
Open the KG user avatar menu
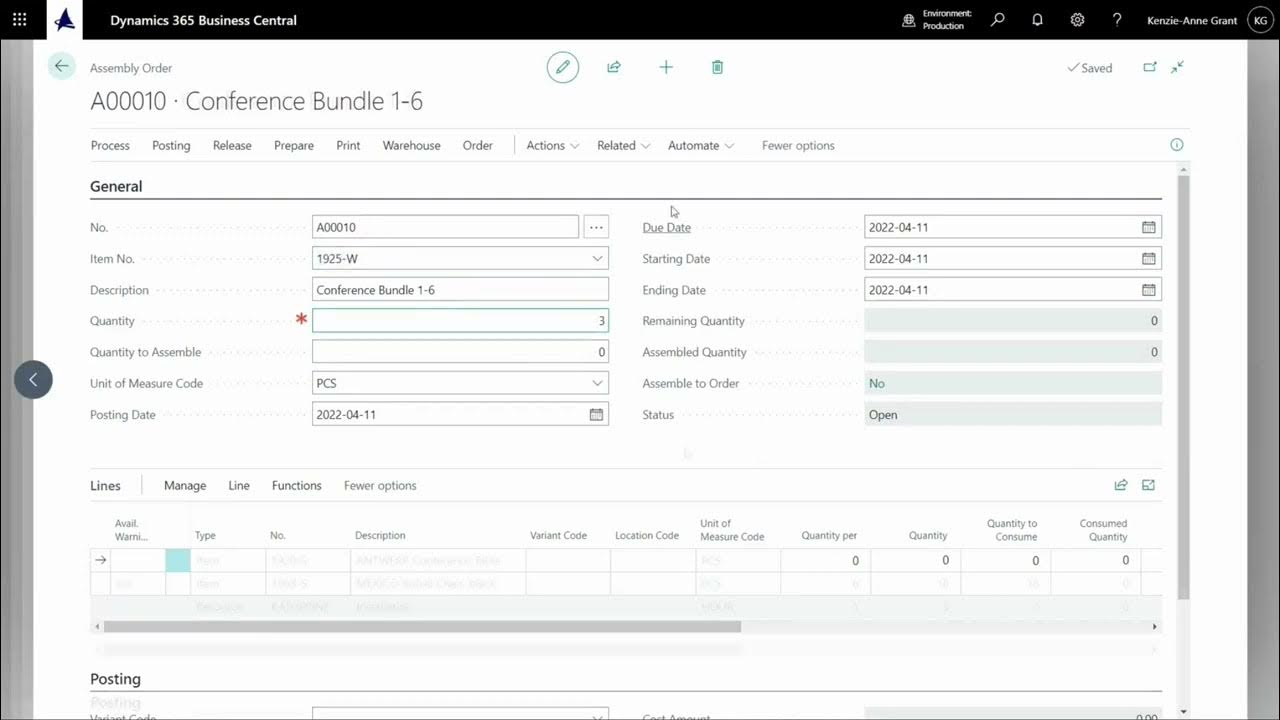1260,20
